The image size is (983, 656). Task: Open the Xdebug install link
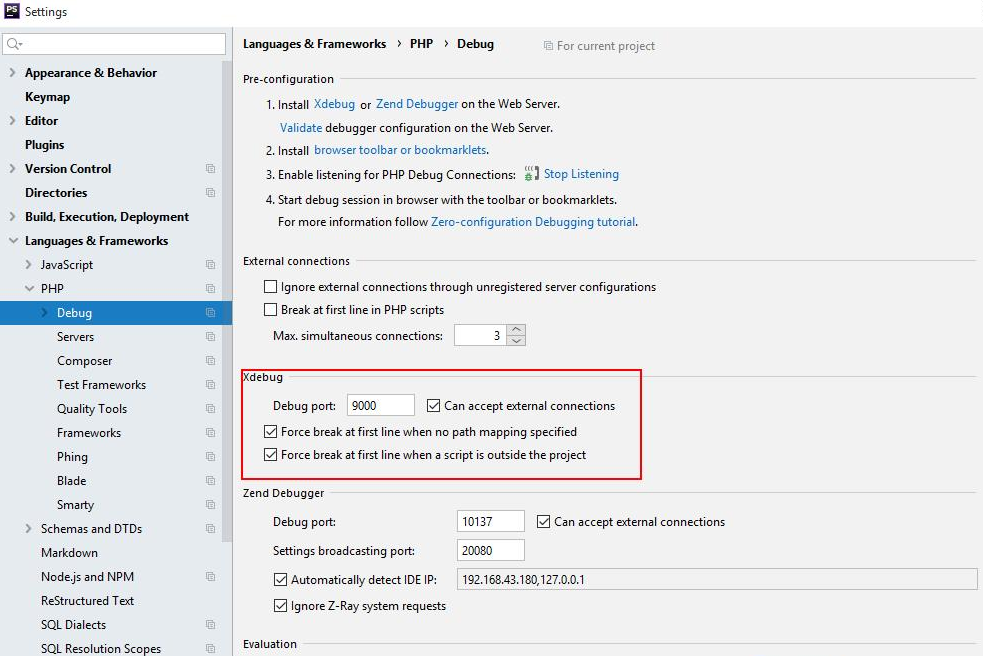[x=334, y=104]
